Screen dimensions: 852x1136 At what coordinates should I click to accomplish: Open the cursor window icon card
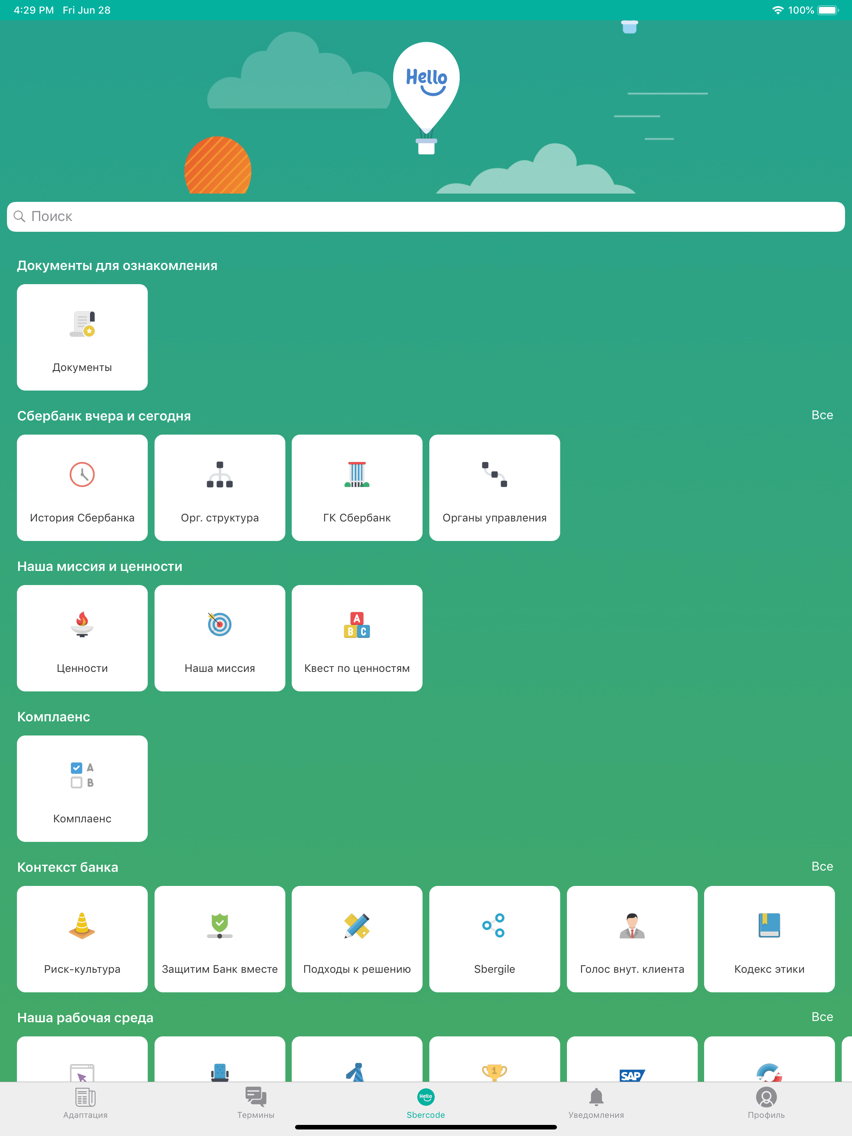click(82, 1059)
